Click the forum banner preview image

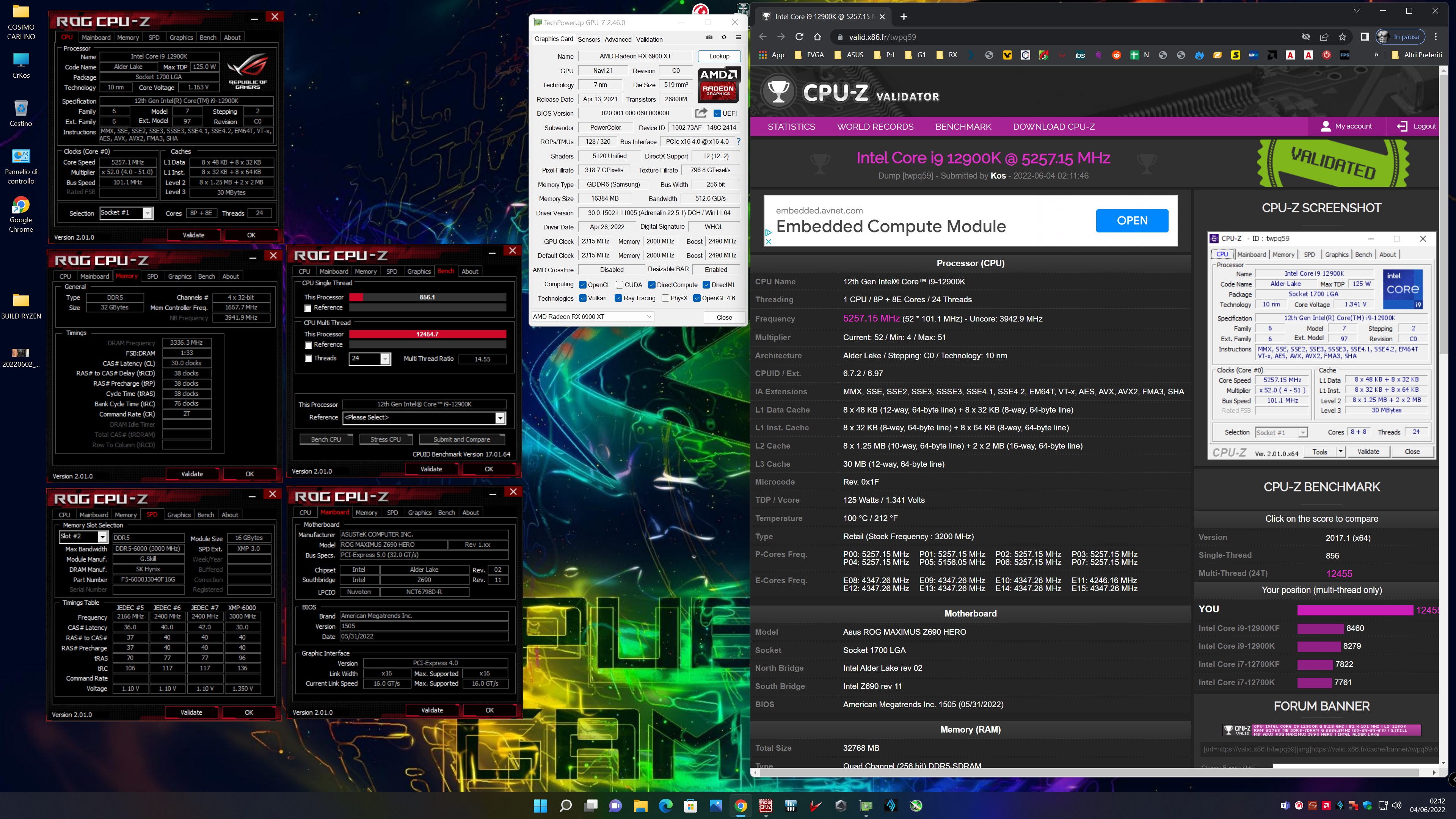tap(1321, 730)
